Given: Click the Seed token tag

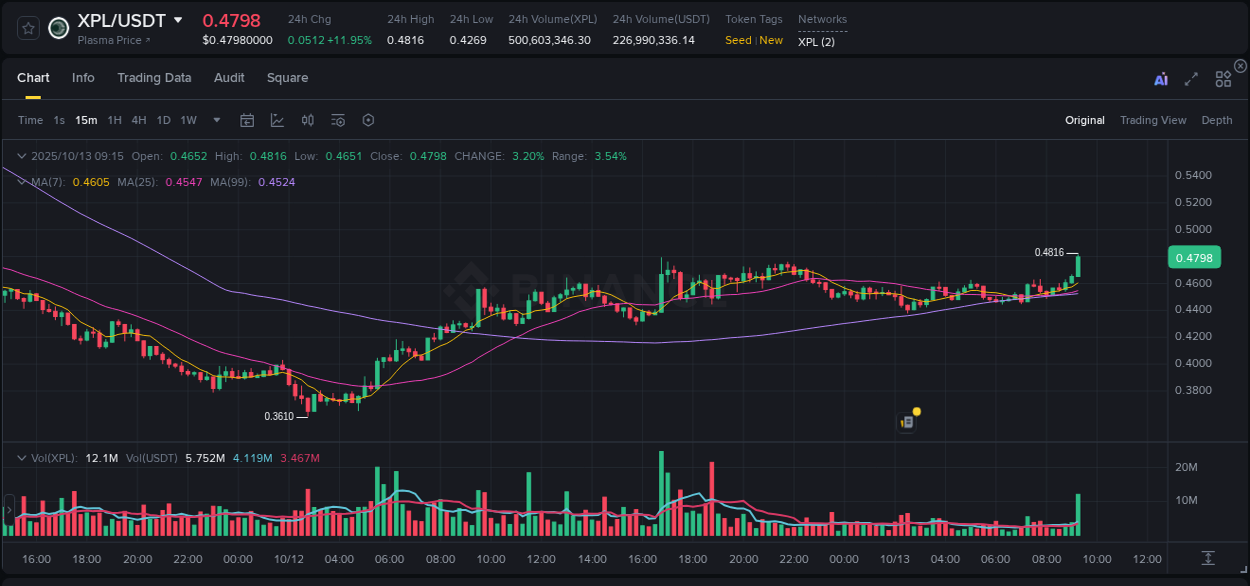Looking at the screenshot, I should [738, 40].
